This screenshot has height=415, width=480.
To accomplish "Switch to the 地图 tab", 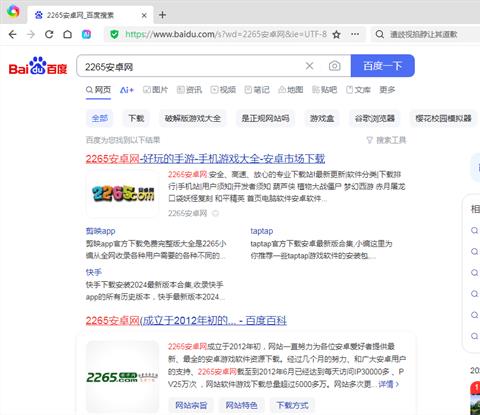I will click(291, 90).
